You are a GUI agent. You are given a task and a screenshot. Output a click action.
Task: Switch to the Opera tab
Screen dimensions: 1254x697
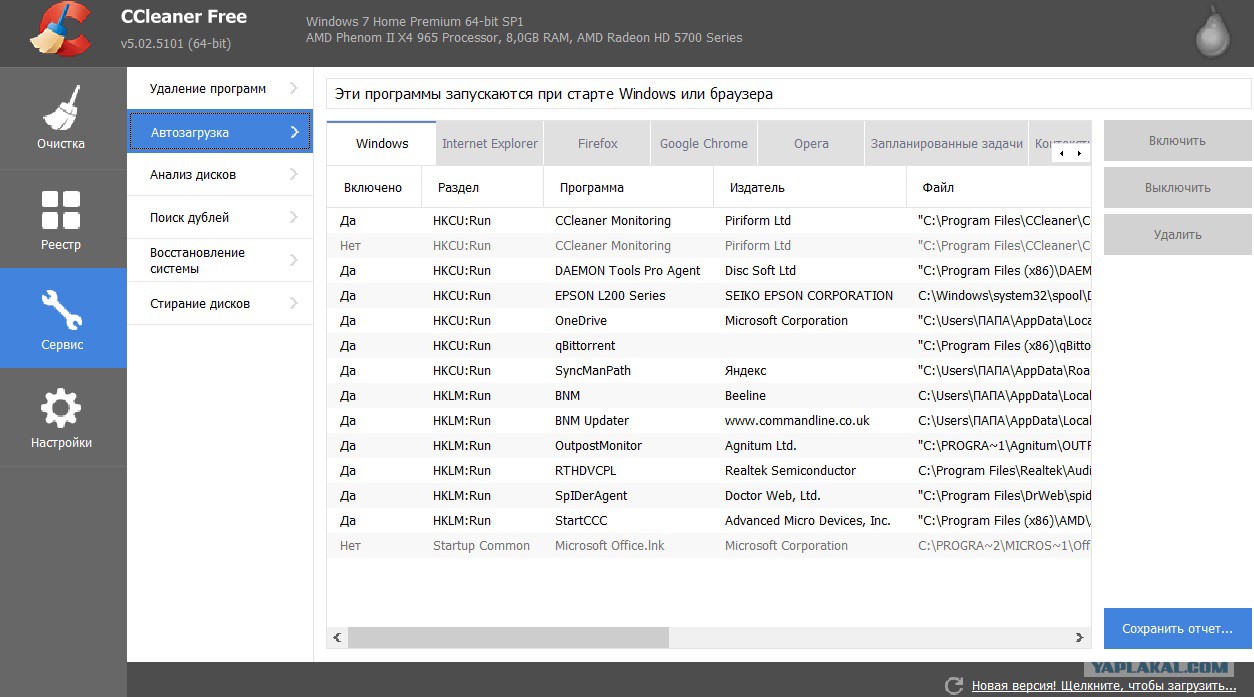(x=811, y=143)
